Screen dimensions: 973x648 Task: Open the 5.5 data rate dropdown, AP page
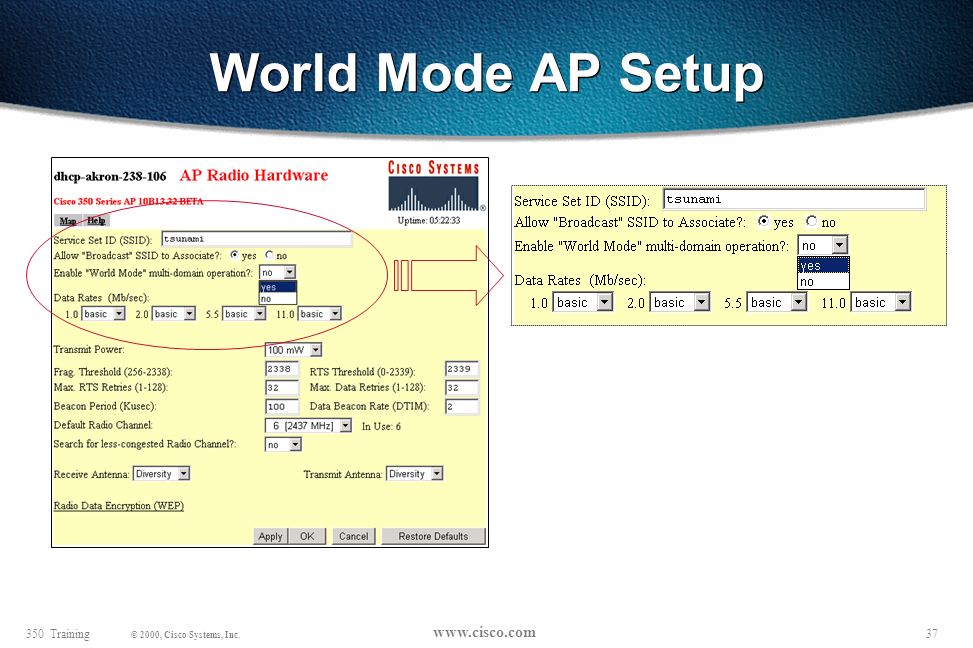tap(244, 314)
